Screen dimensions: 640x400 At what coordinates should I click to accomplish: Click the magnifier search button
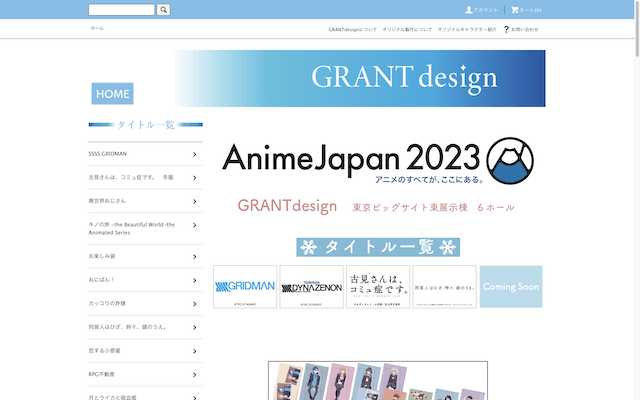pyautogui.click(x=163, y=10)
